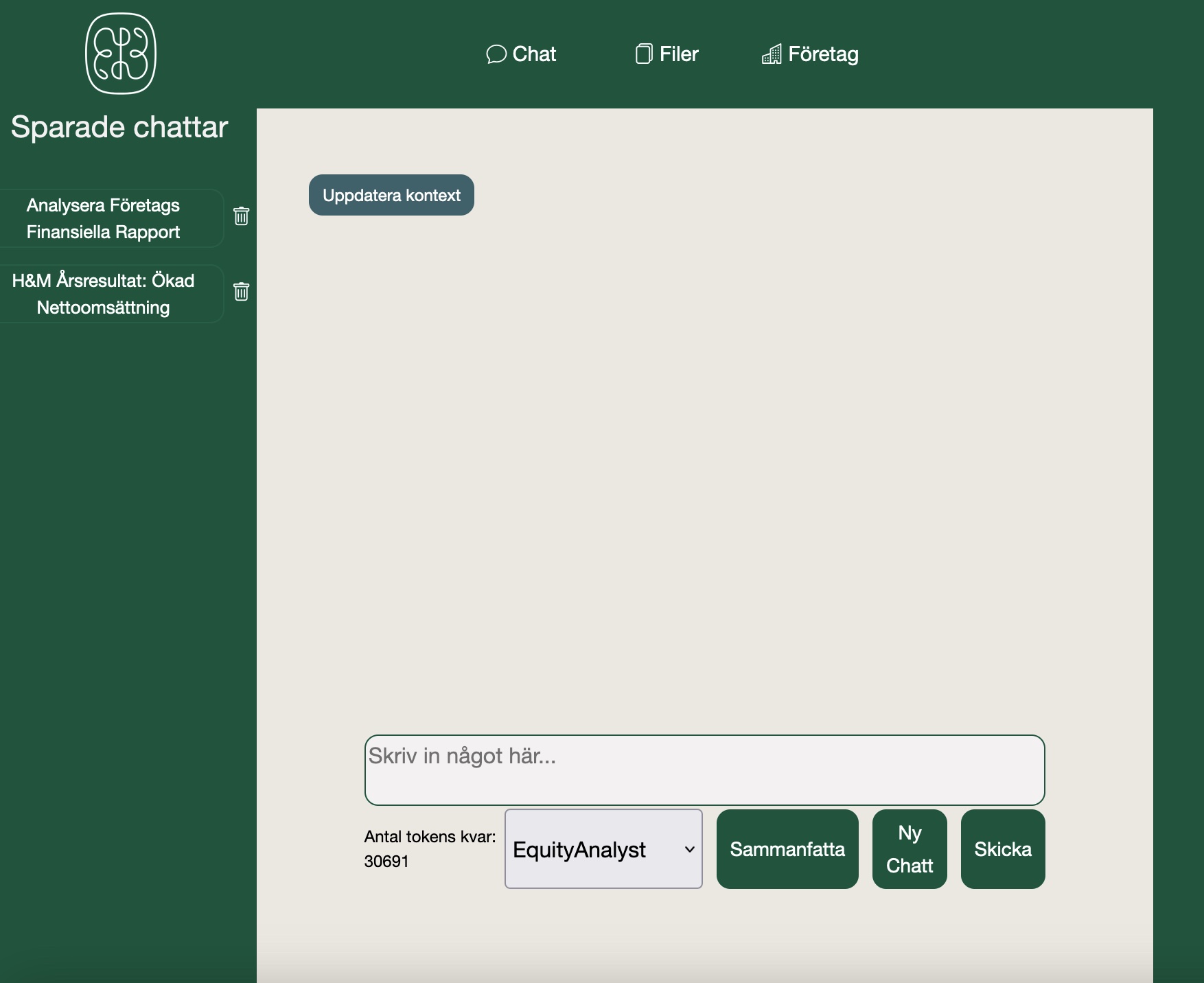Image resolution: width=1204 pixels, height=983 pixels.
Task: Click the Antal tokens kvar: 30691 label
Action: point(430,849)
